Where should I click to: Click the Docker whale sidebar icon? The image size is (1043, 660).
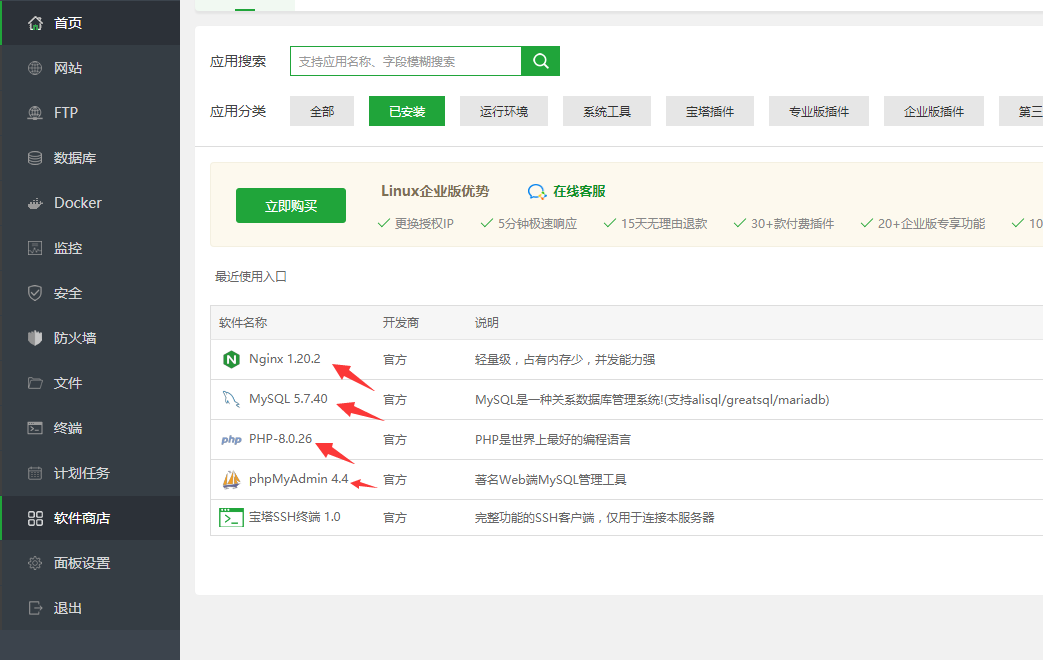pos(35,203)
